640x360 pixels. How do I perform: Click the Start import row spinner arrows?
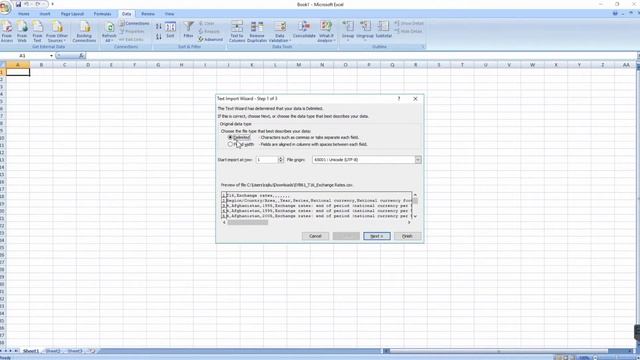pyautogui.click(x=281, y=160)
